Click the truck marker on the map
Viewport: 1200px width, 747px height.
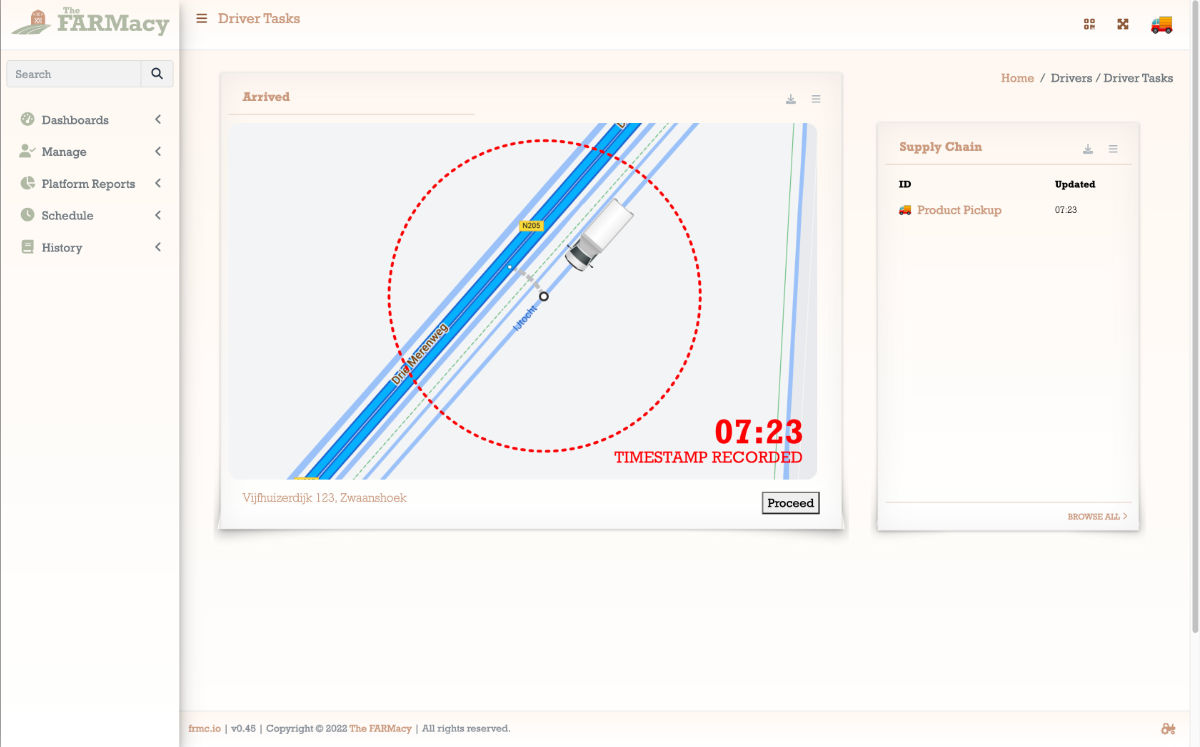[599, 233]
